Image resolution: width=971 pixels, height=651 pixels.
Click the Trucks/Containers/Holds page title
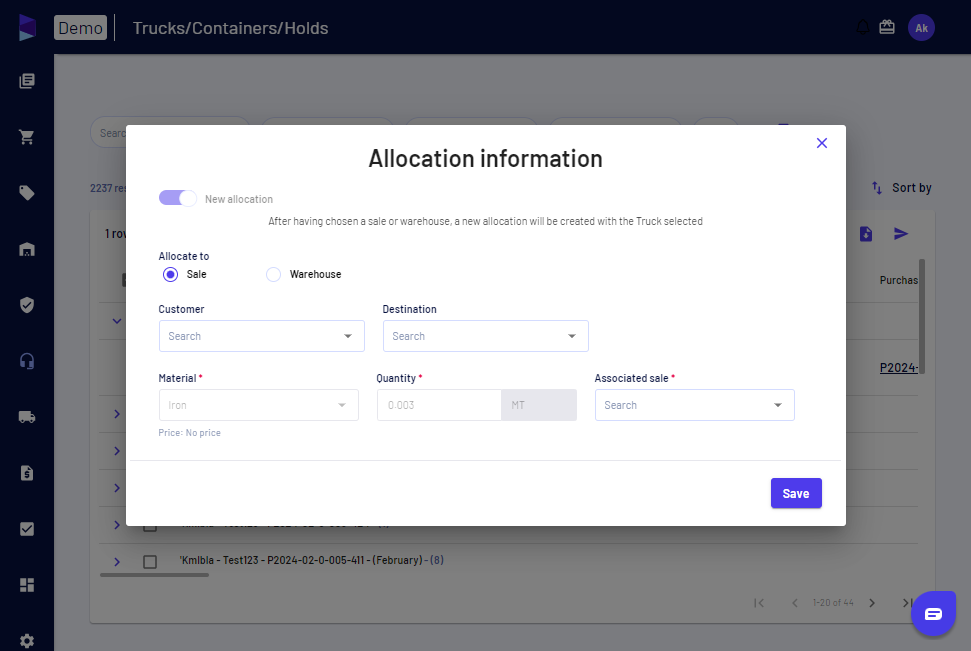[x=230, y=28]
